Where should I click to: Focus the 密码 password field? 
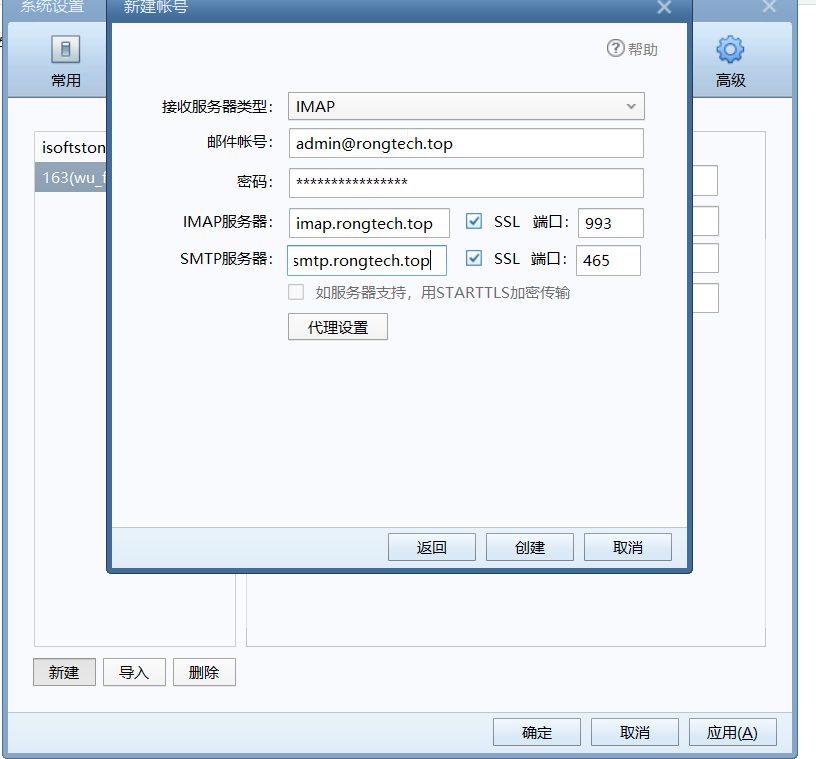pyautogui.click(x=466, y=183)
